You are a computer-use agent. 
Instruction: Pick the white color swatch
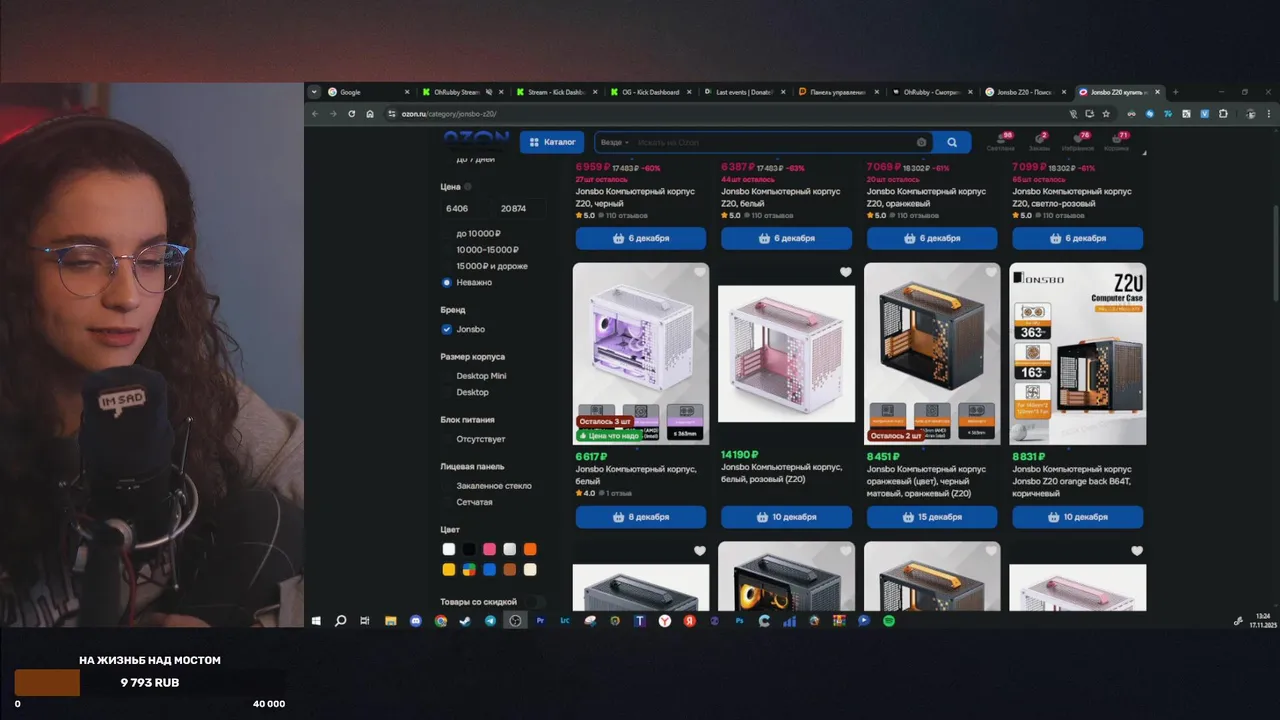(449, 549)
